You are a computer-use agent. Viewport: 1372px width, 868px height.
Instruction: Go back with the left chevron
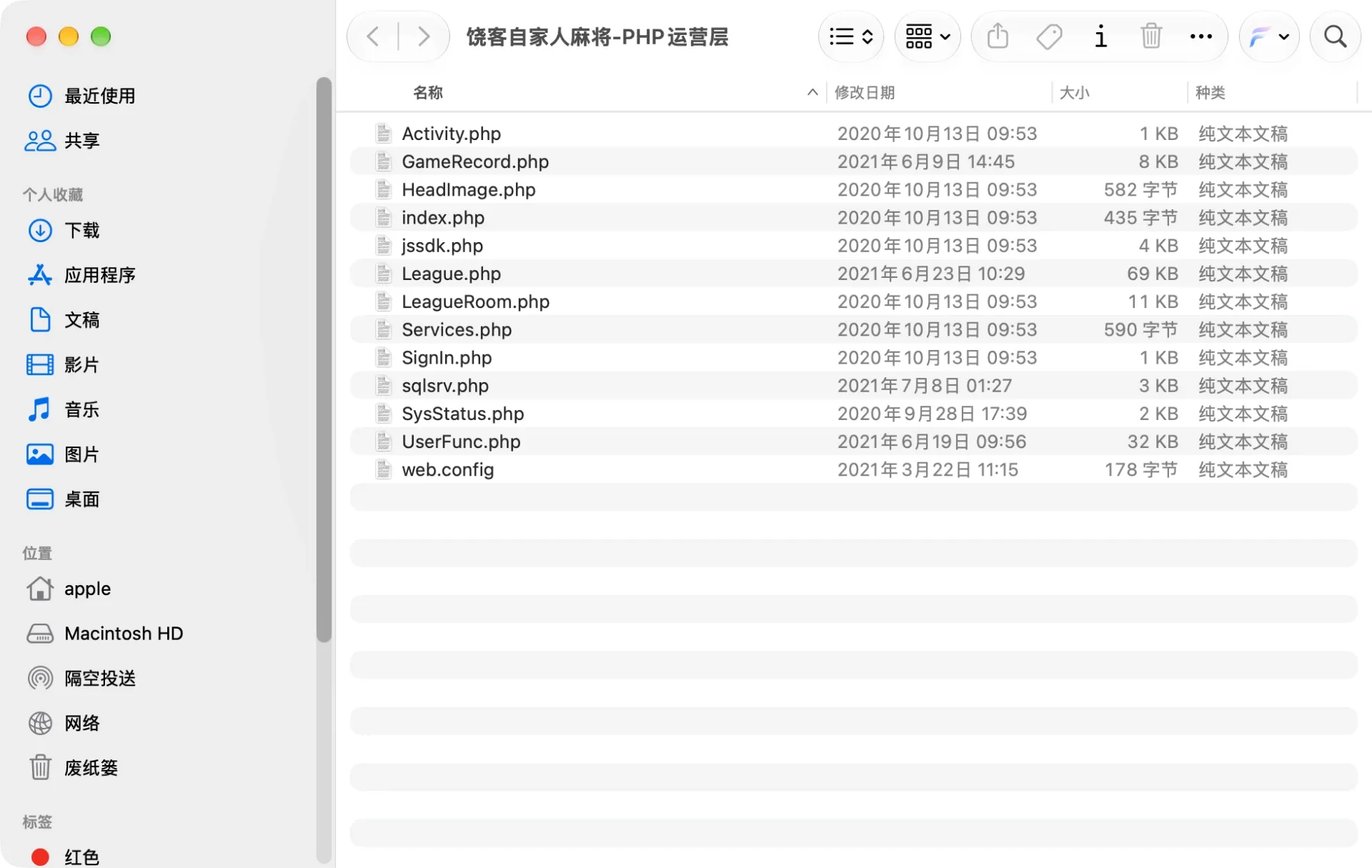[x=373, y=36]
